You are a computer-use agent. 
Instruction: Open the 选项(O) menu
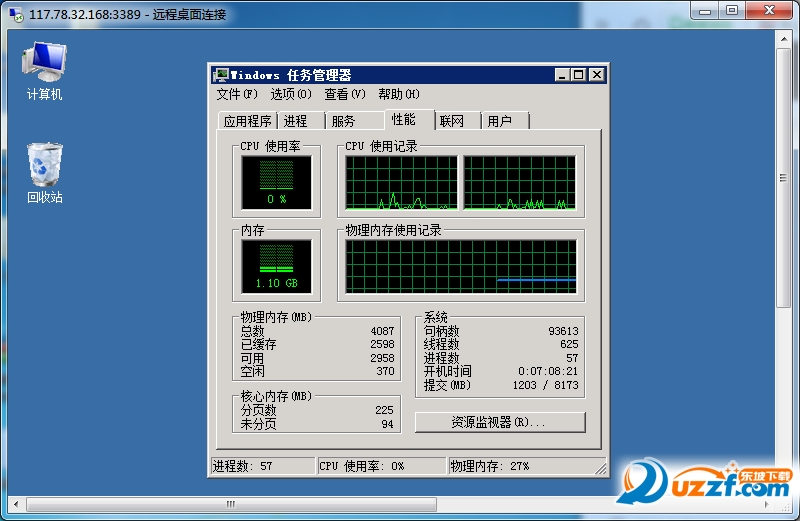tap(291, 94)
